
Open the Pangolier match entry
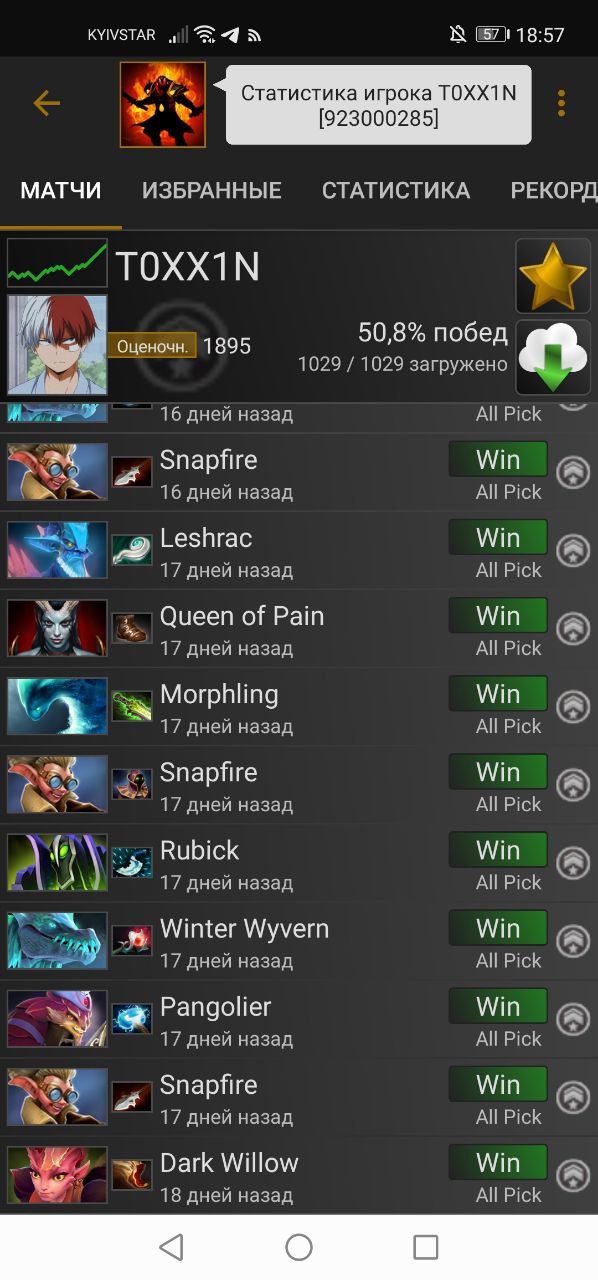(299, 1019)
